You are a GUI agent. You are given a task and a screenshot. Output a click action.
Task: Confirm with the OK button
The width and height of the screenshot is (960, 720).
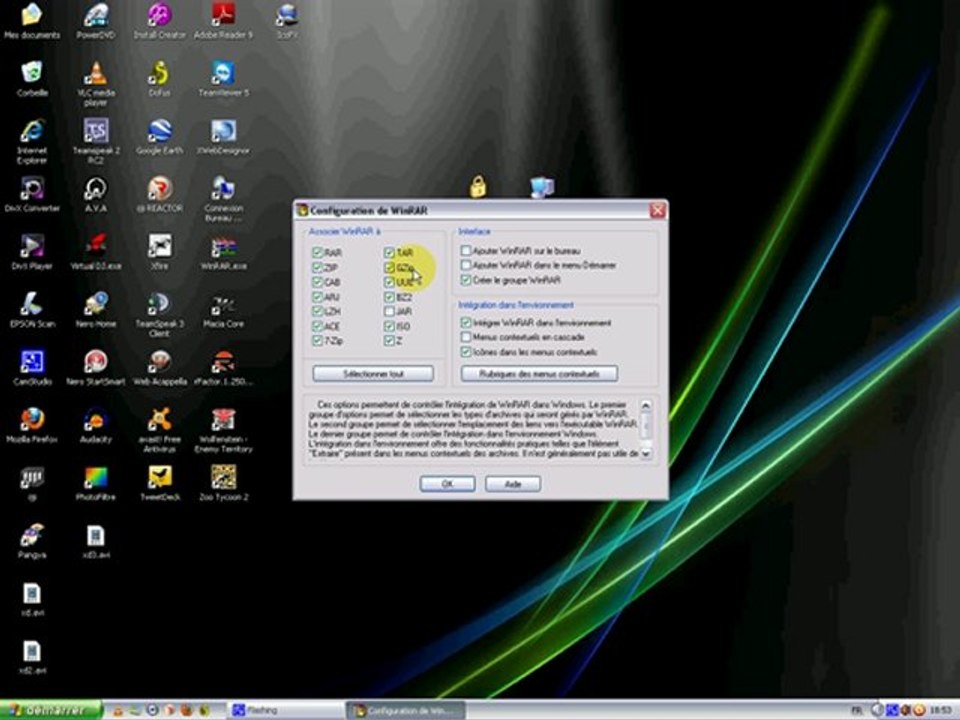[447, 484]
